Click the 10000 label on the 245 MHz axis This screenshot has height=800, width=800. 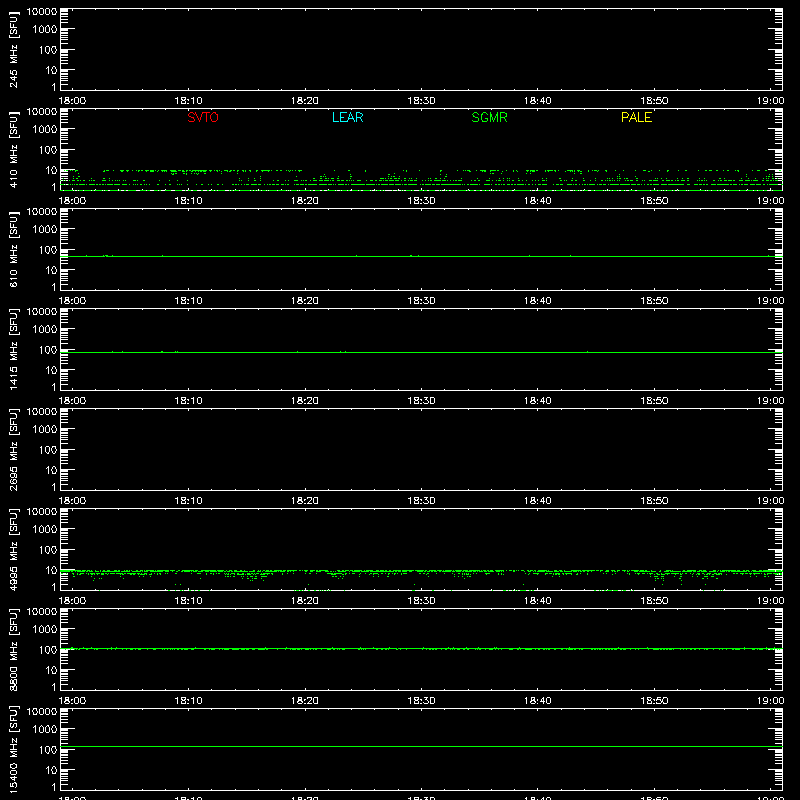click(x=42, y=12)
